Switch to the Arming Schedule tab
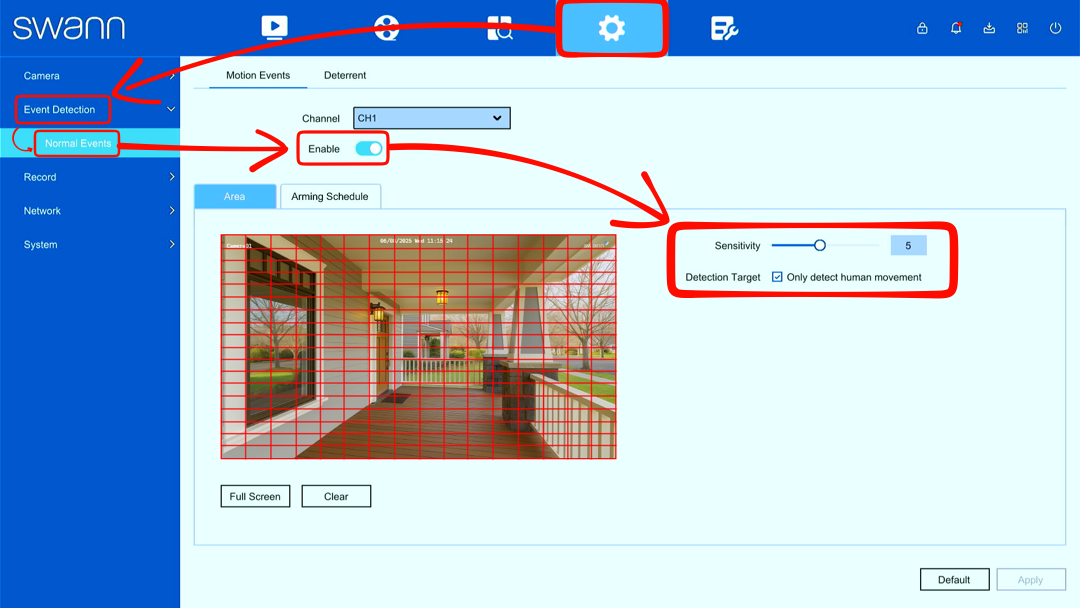The height and width of the screenshot is (608, 1080). (330, 196)
